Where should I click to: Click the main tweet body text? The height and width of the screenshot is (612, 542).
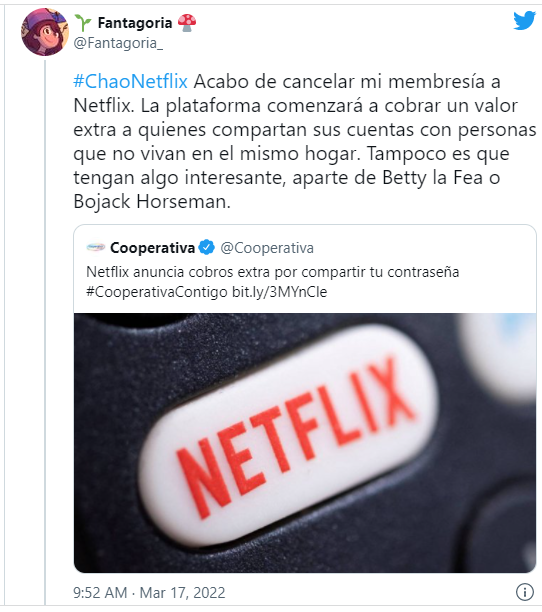305,141
